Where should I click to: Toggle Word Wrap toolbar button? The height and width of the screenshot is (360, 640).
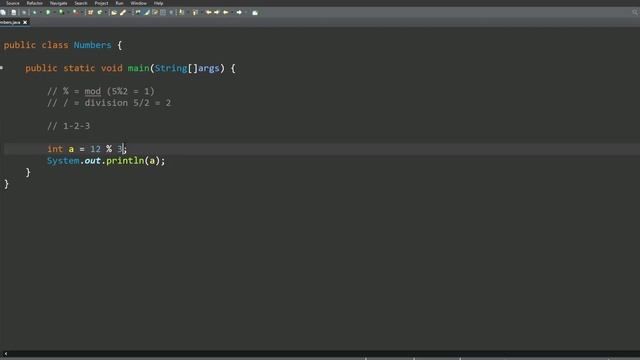[x=155, y=12]
